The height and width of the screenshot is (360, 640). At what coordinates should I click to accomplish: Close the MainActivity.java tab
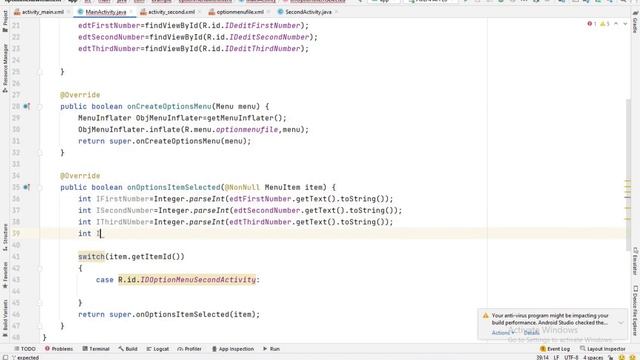(x=131, y=12)
